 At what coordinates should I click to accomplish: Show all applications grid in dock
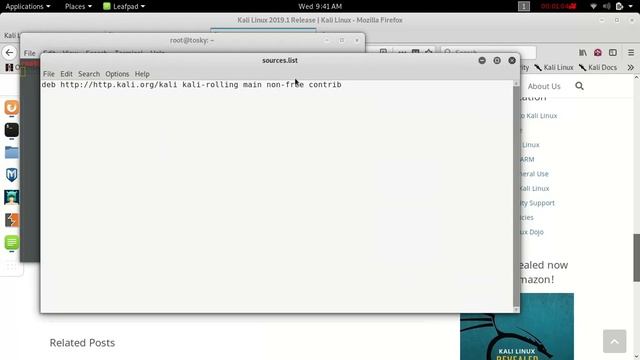[x=11, y=267]
